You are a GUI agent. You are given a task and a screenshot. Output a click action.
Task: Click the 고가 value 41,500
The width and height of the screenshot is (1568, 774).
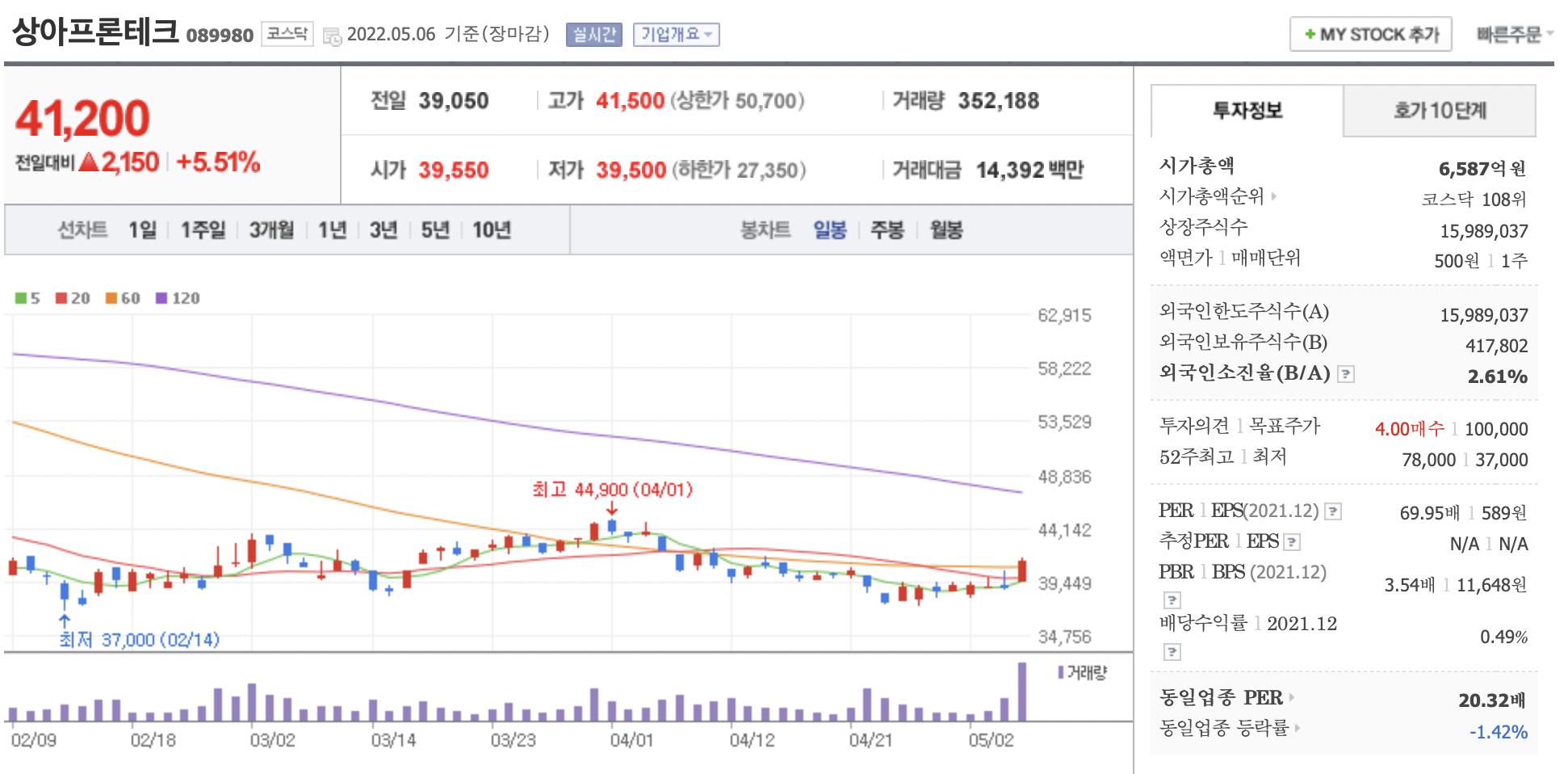631,101
